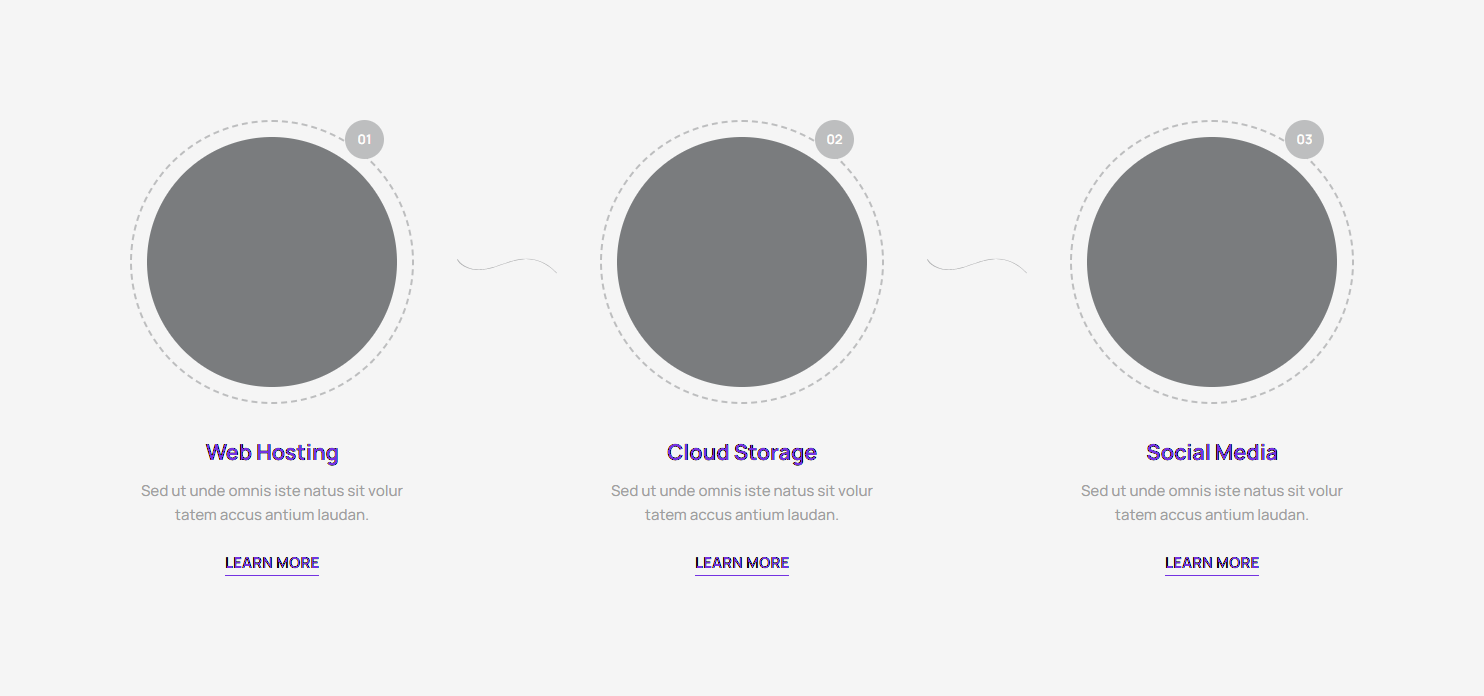Click dashed ring around Social Media image
The height and width of the screenshot is (696, 1484).
coord(1071,262)
